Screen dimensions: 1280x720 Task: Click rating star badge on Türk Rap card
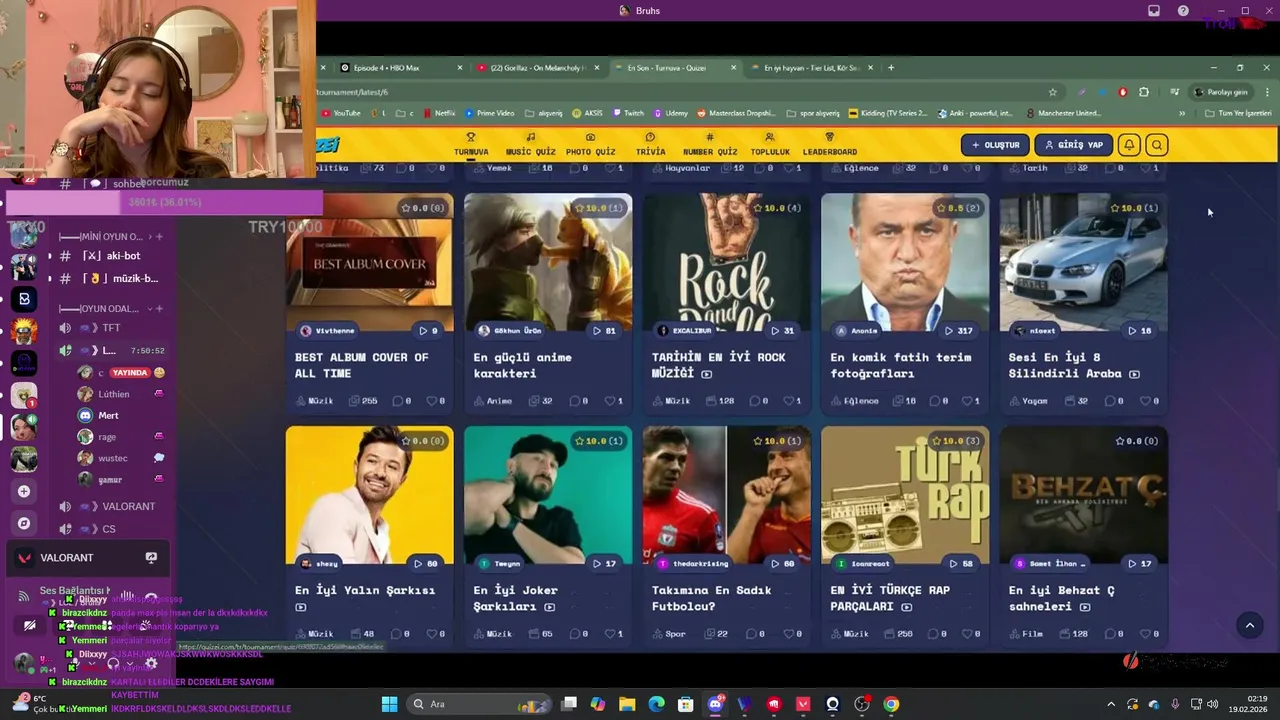[958, 441]
